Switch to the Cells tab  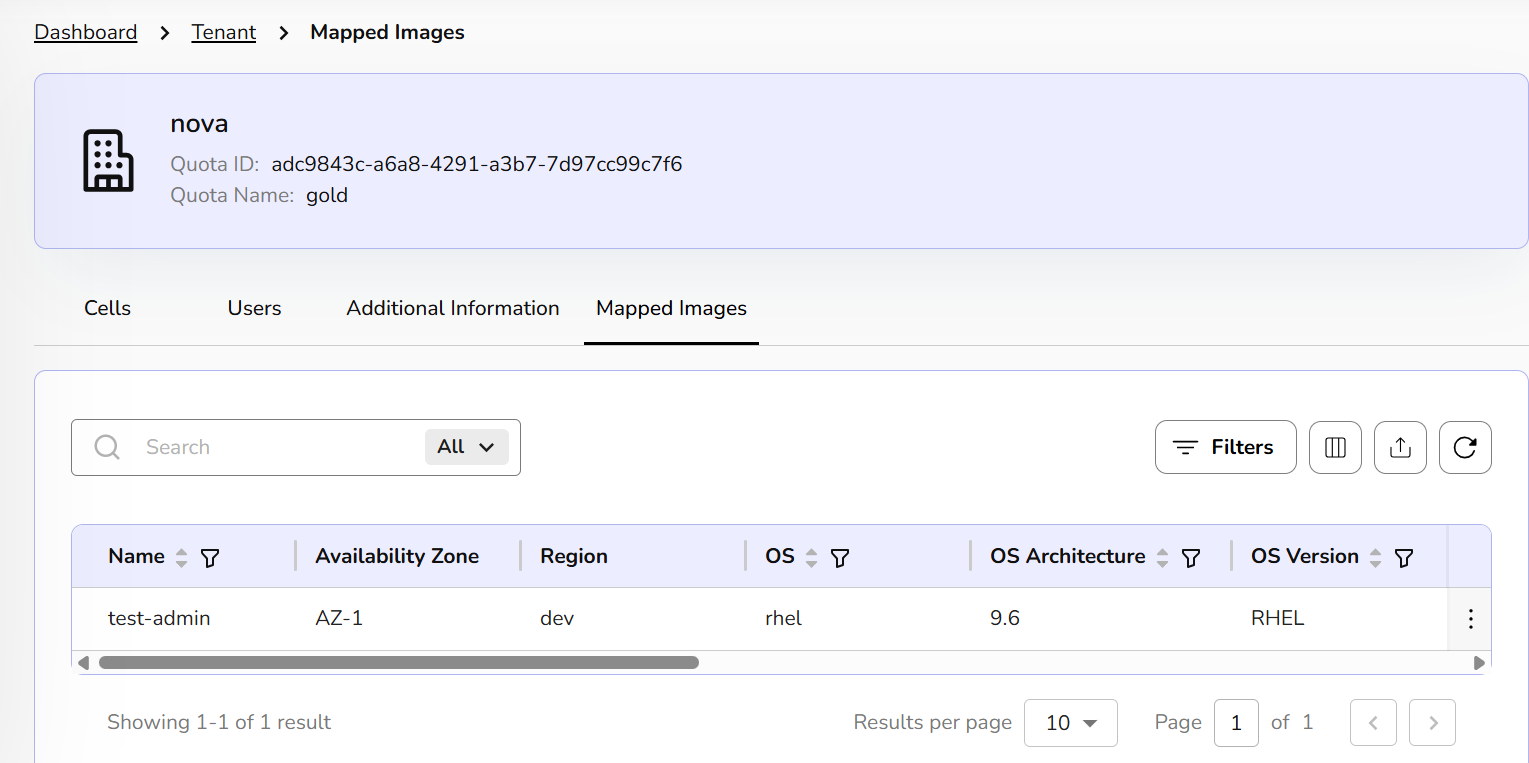pyautogui.click(x=107, y=308)
